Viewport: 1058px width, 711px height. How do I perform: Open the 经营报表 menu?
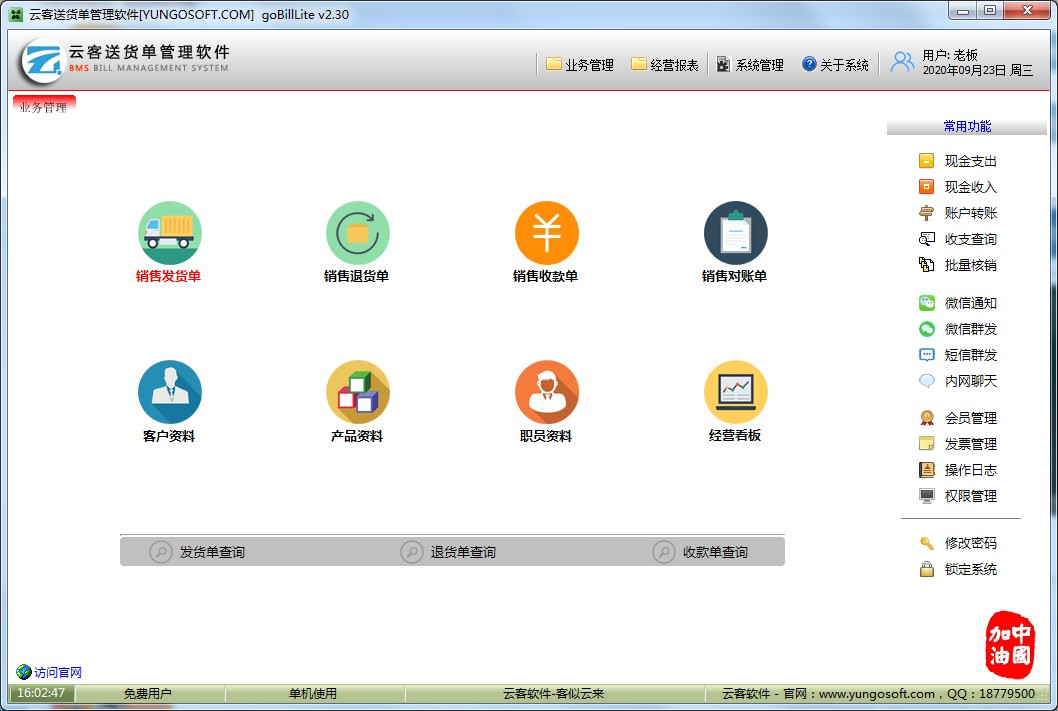(665, 65)
